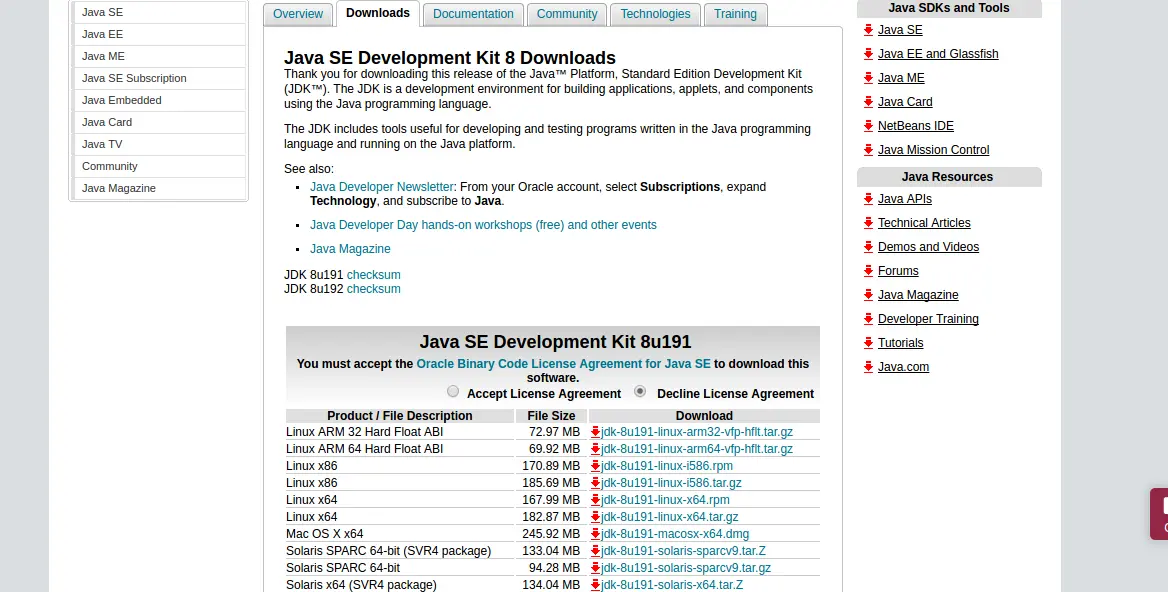1168x592 pixels.
Task: Select Decline License Agreement radio button
Action: (x=640, y=392)
